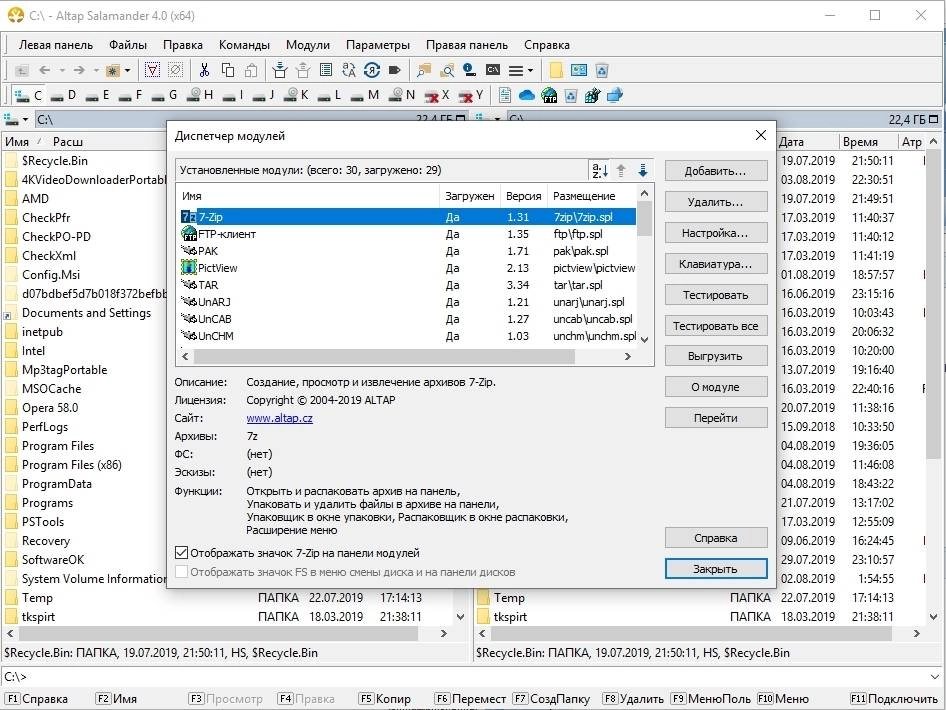Click the Unpack archive icon

pos(303,71)
